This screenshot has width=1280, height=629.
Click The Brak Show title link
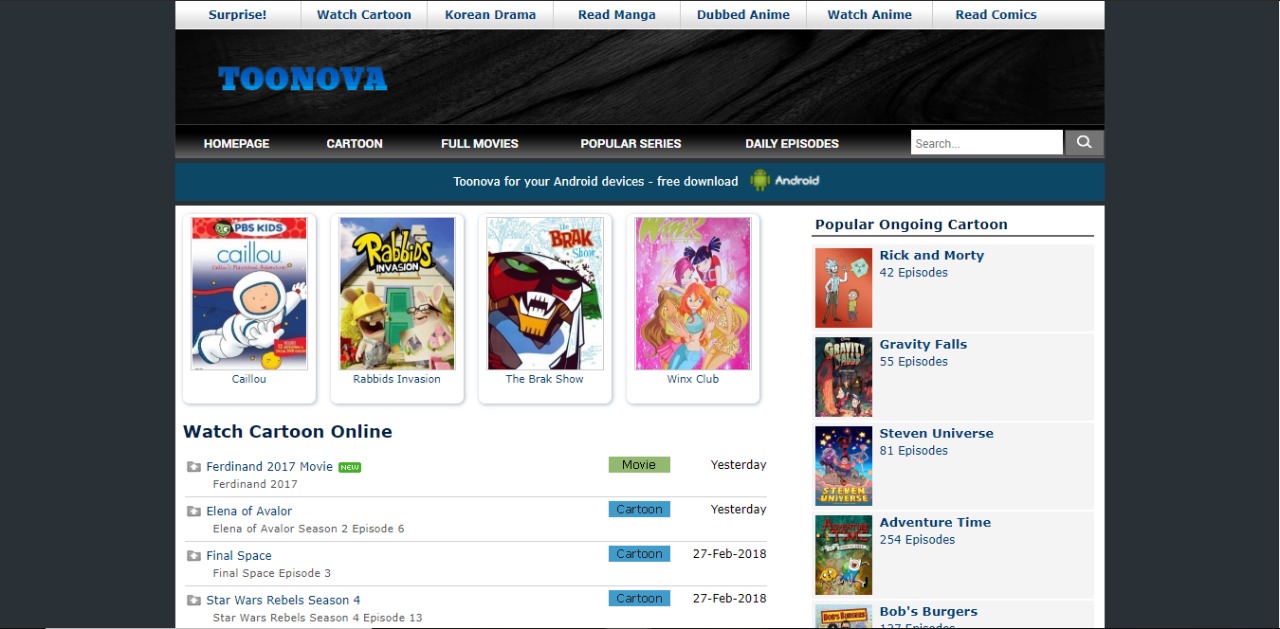tap(545, 380)
